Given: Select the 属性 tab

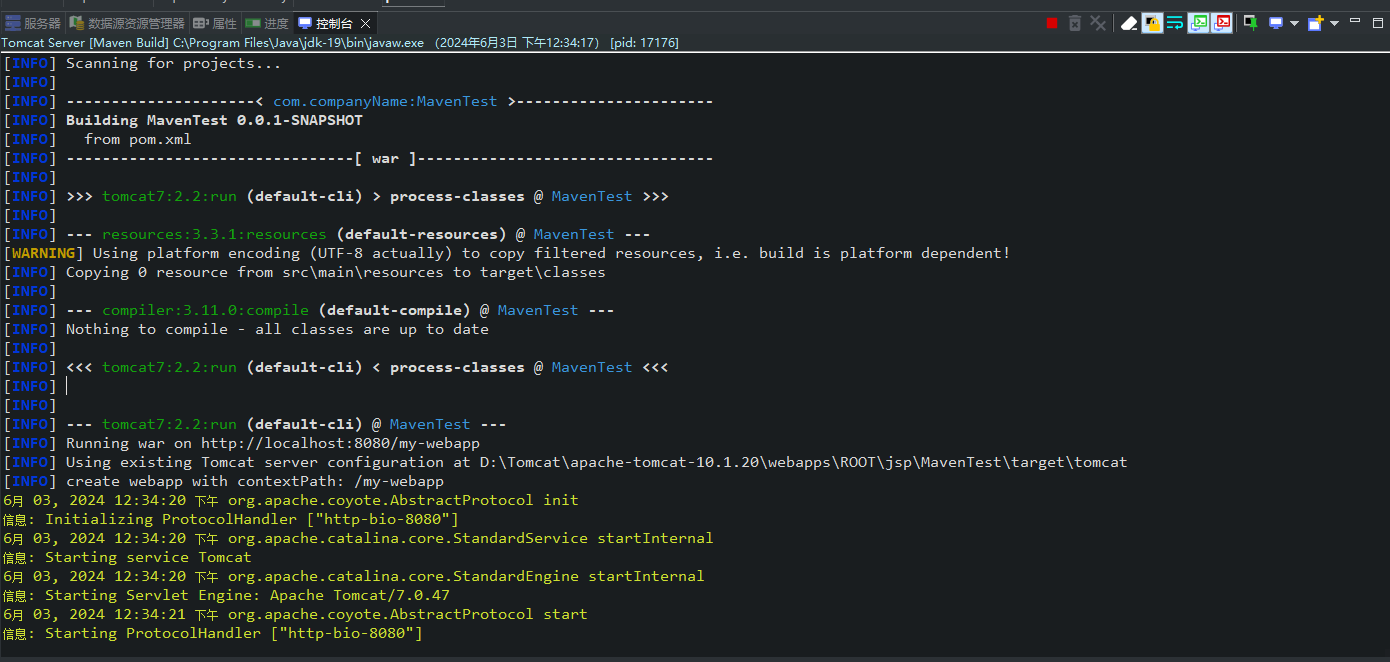Looking at the screenshot, I should click(x=217, y=23).
